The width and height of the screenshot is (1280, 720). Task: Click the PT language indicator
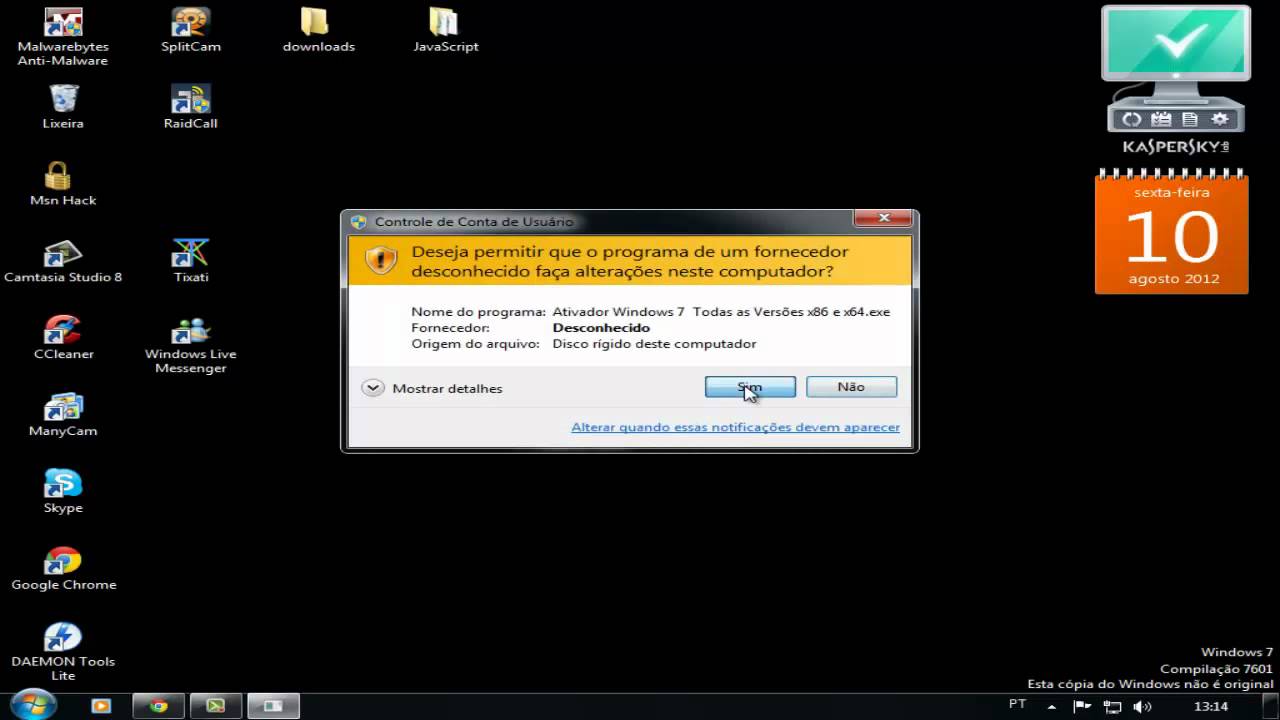[1018, 704]
